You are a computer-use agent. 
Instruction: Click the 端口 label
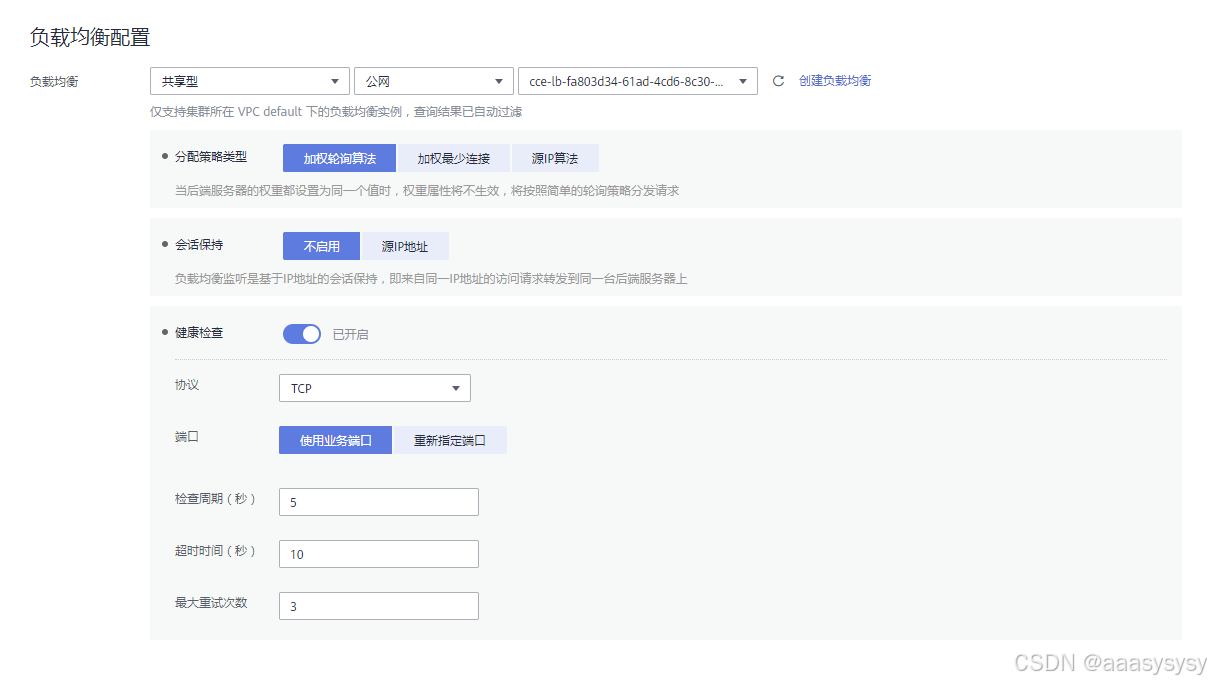187,437
